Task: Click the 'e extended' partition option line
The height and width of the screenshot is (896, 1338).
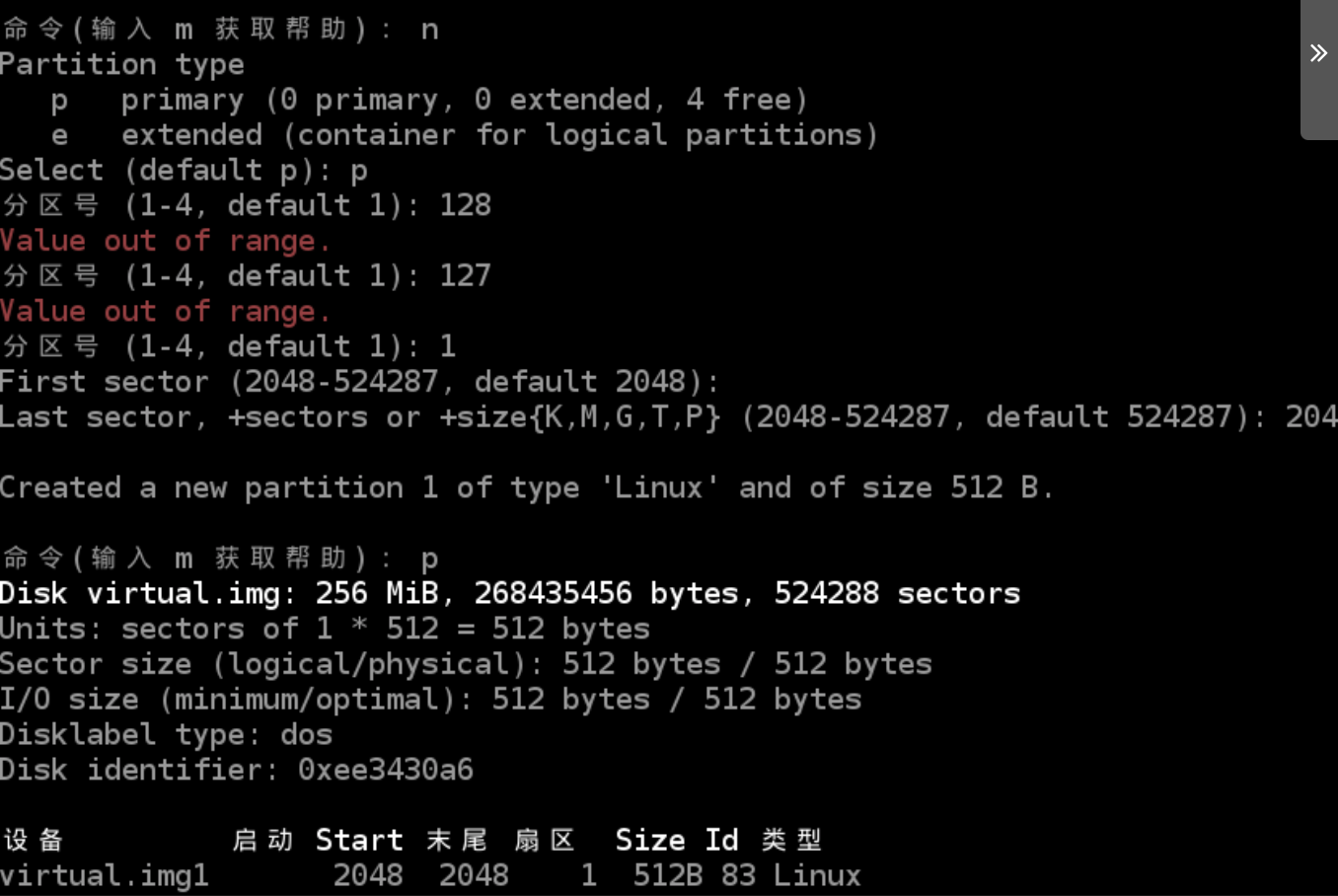Action: pyautogui.click(x=464, y=135)
